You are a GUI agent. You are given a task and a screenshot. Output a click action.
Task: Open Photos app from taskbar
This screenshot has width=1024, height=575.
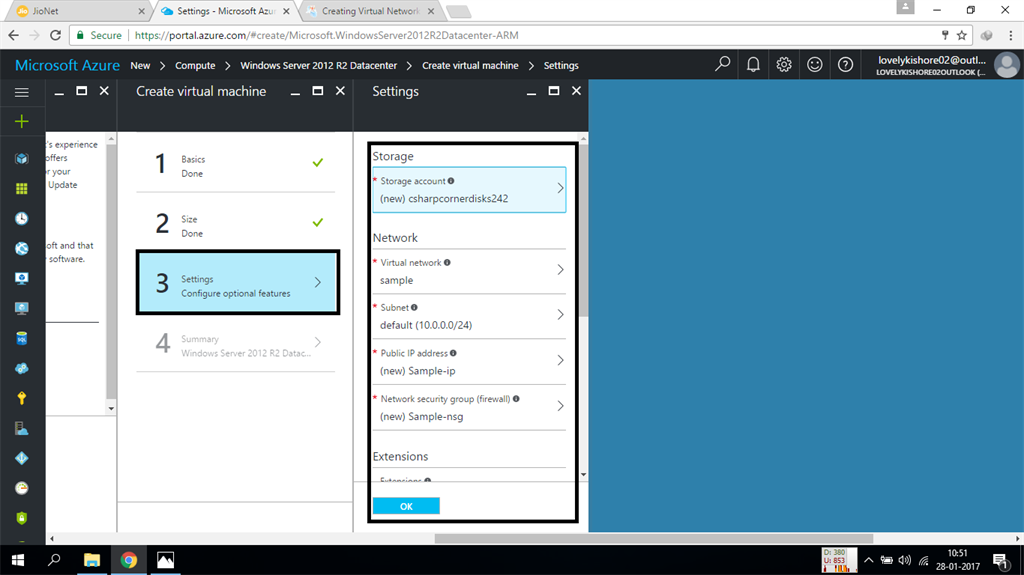tap(165, 560)
